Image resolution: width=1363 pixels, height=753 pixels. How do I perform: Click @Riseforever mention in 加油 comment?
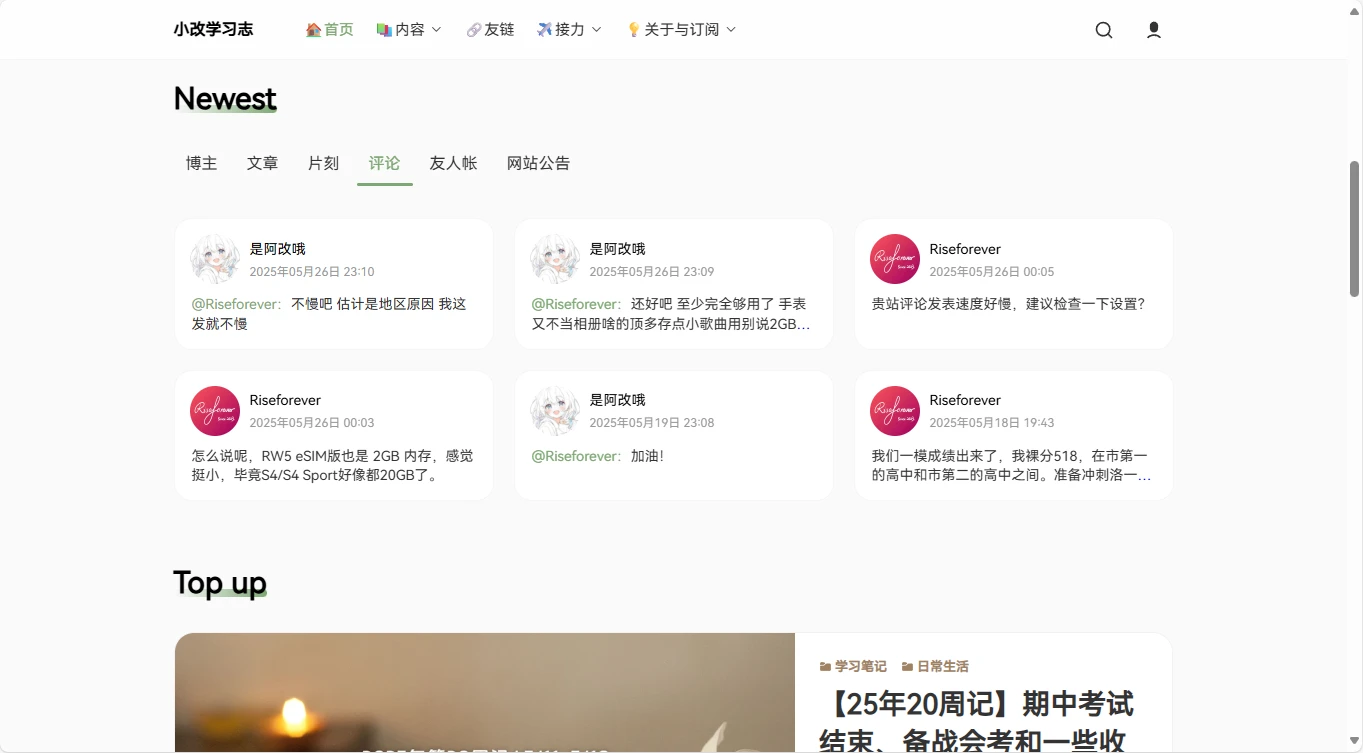pos(577,456)
